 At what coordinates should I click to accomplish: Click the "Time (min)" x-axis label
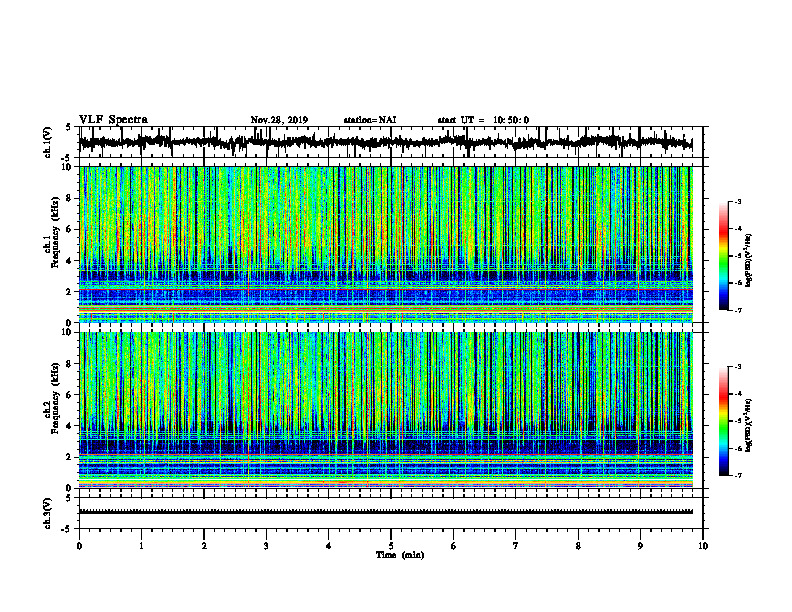pos(400,555)
